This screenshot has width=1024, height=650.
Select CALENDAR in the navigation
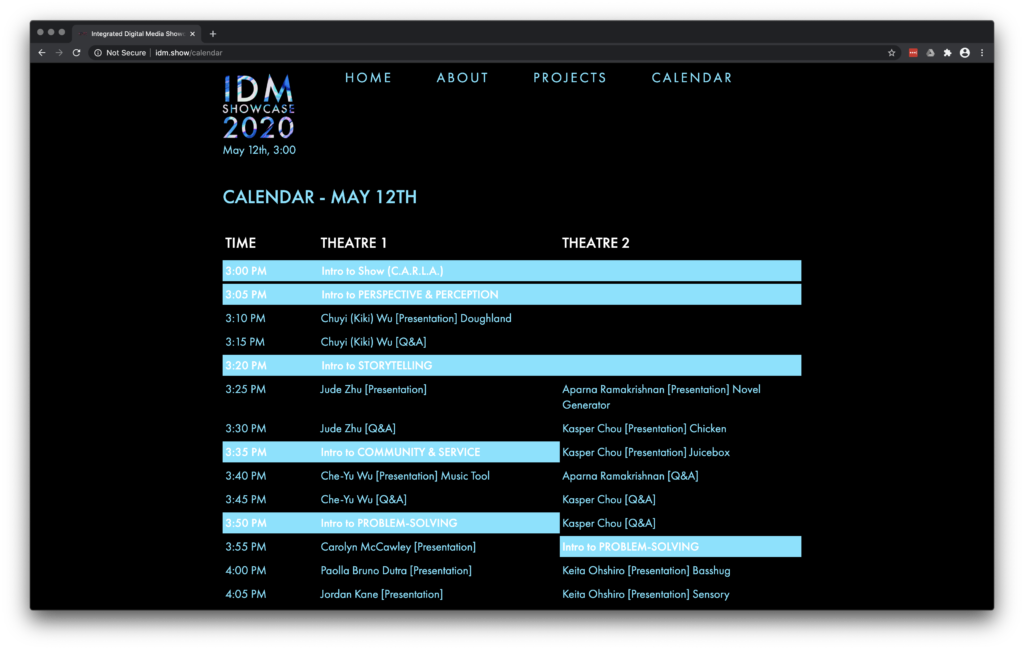691,78
